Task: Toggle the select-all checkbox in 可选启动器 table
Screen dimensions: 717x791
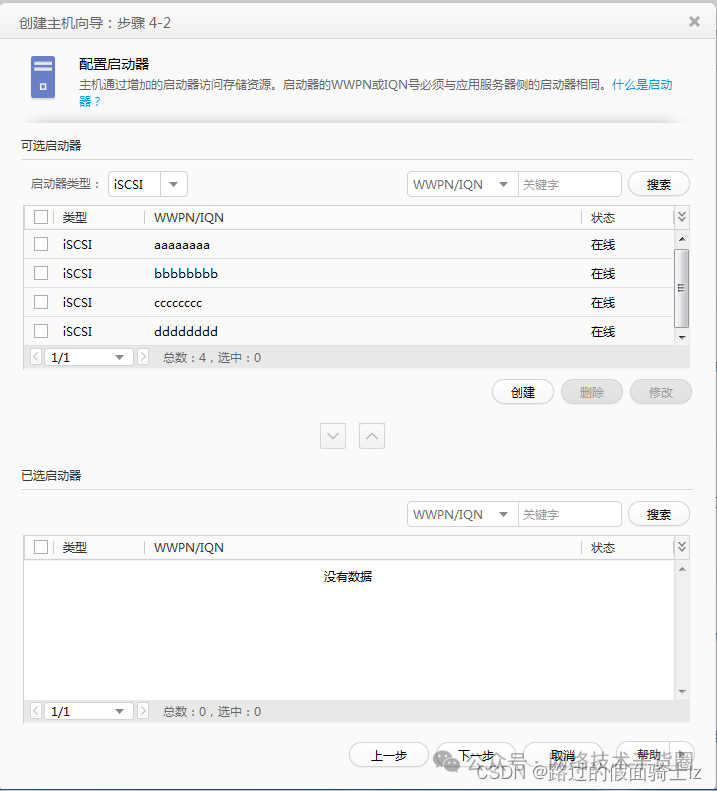Action: (x=41, y=217)
